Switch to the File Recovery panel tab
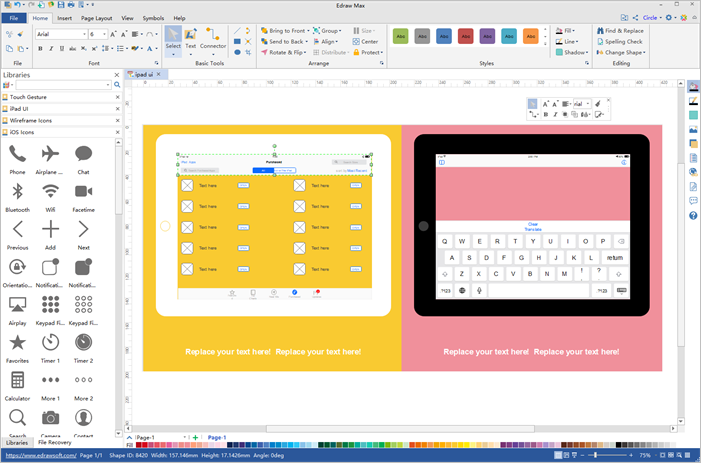Viewport: 701px width, 463px height. click(55, 442)
